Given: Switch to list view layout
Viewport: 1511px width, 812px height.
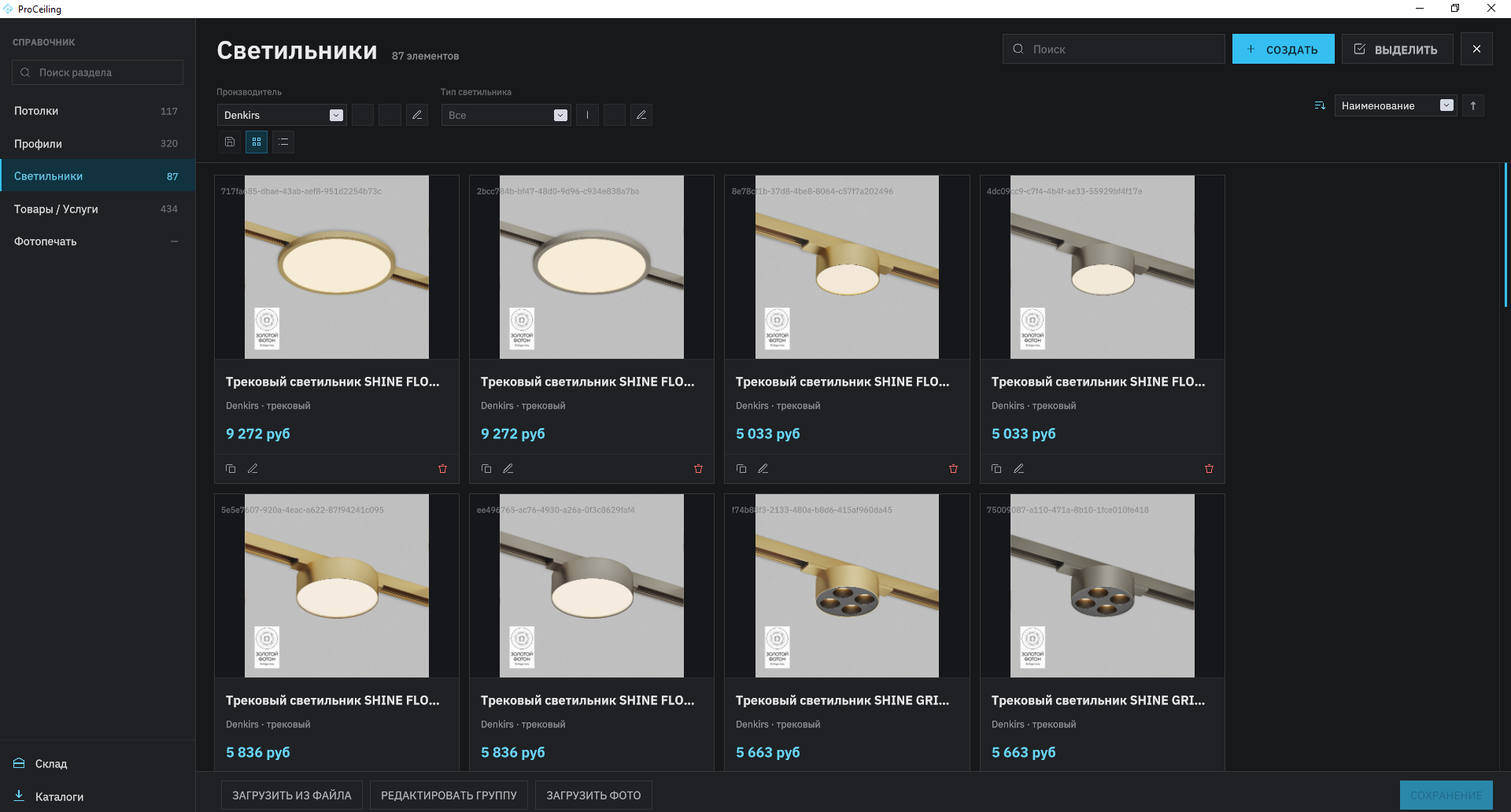Looking at the screenshot, I should (x=283, y=142).
